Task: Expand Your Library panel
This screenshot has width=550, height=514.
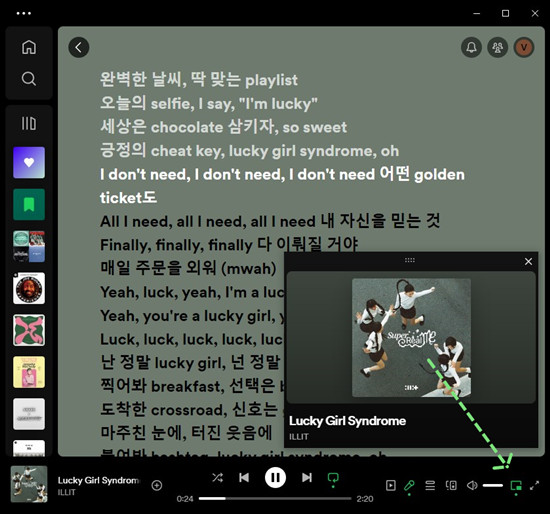Action: click(29, 124)
